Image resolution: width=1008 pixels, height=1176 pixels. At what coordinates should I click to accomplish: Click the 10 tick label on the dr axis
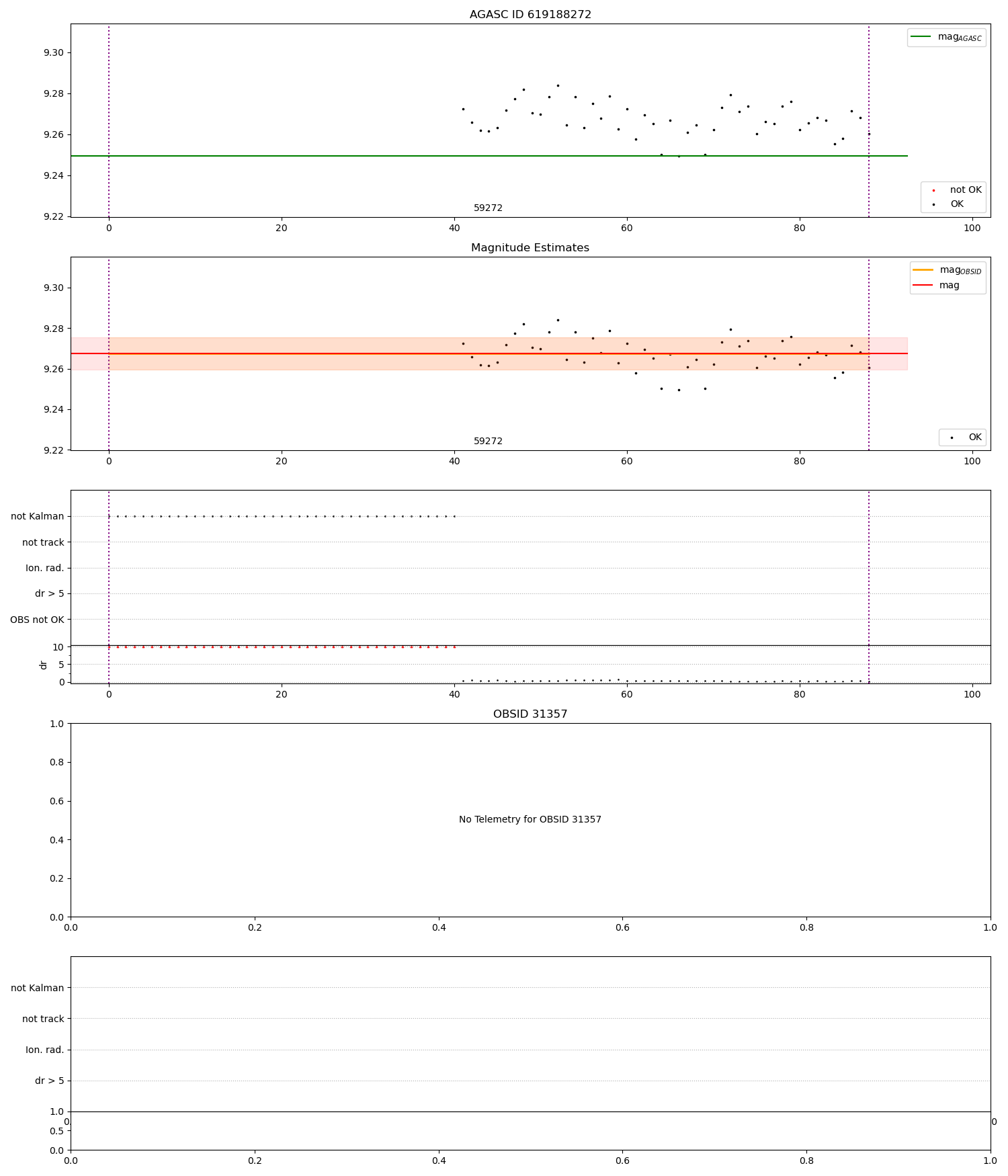pos(58,647)
